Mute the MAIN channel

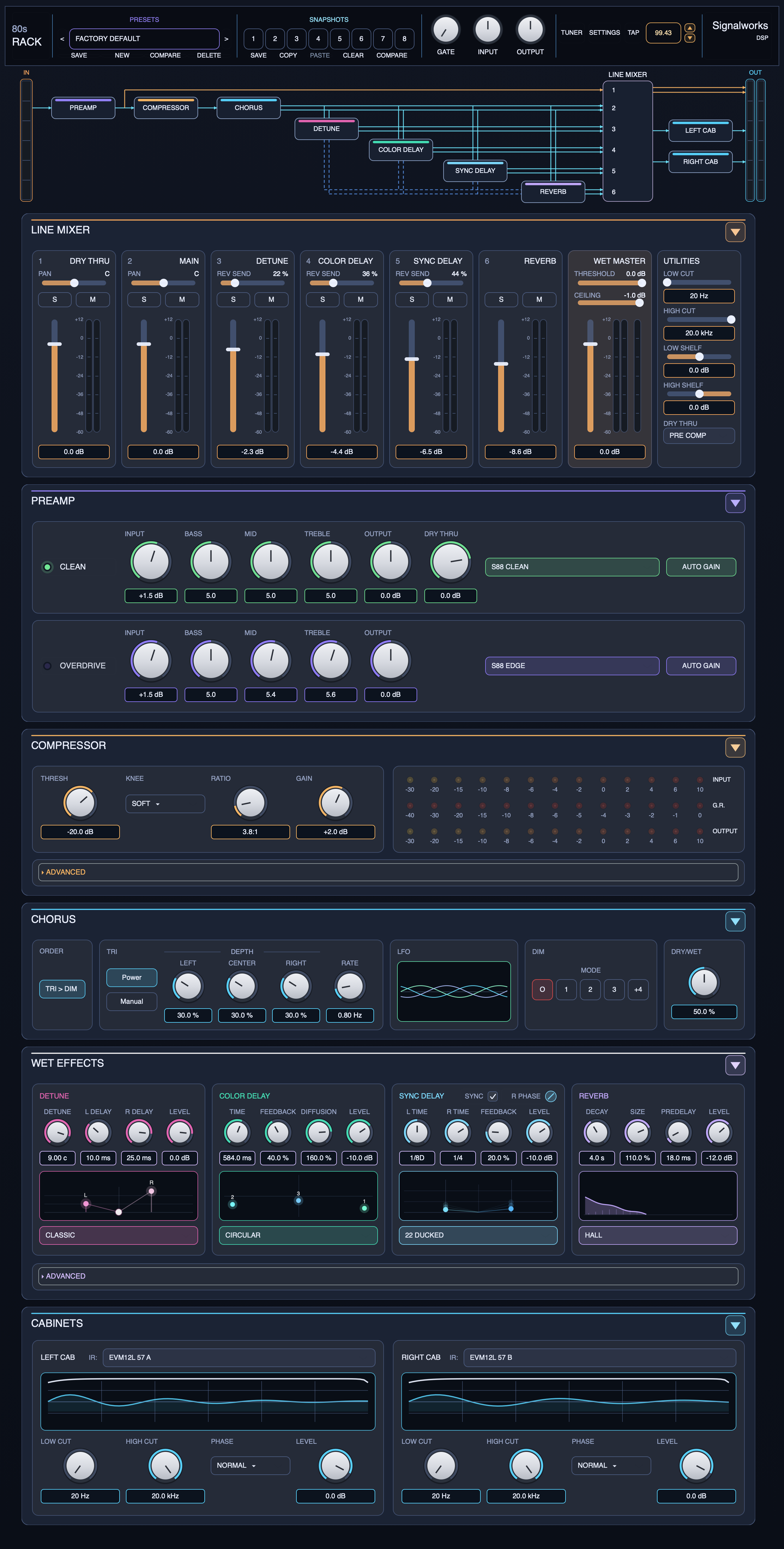click(182, 299)
